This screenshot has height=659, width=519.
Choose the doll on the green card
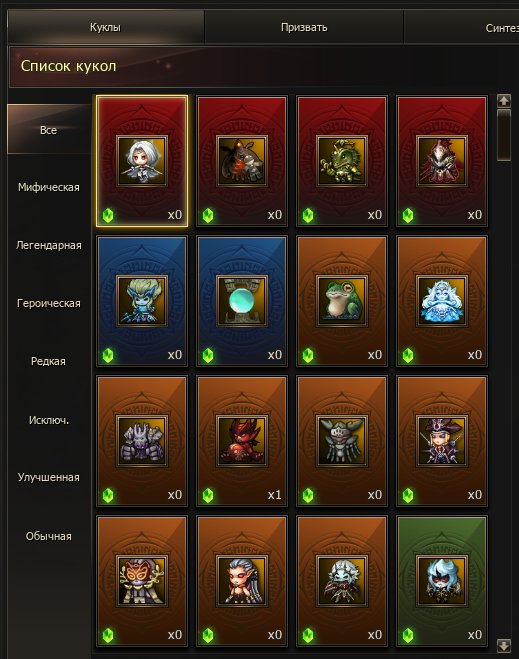coord(442,581)
